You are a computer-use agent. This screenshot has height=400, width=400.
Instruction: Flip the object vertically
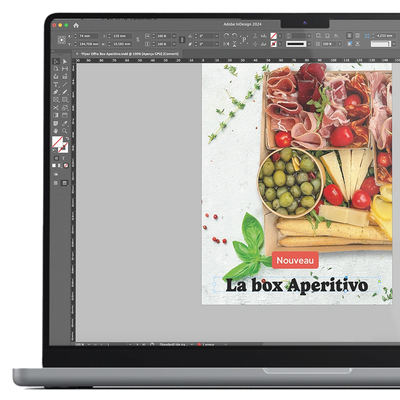tap(235, 44)
